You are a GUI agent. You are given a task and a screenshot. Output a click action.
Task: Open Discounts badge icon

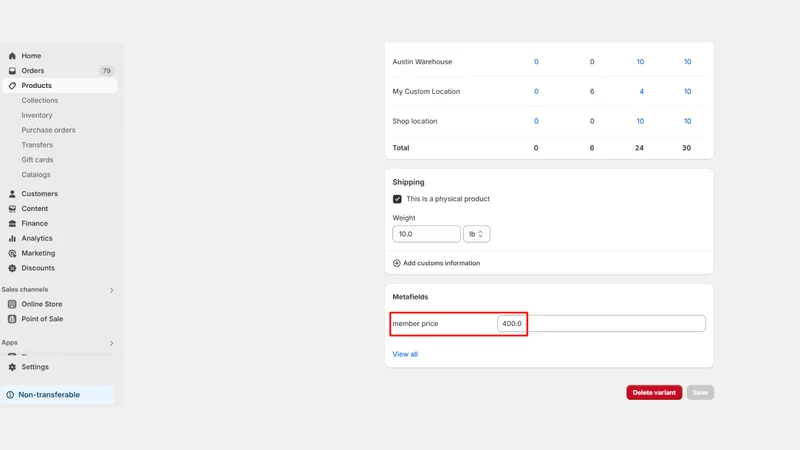point(12,268)
